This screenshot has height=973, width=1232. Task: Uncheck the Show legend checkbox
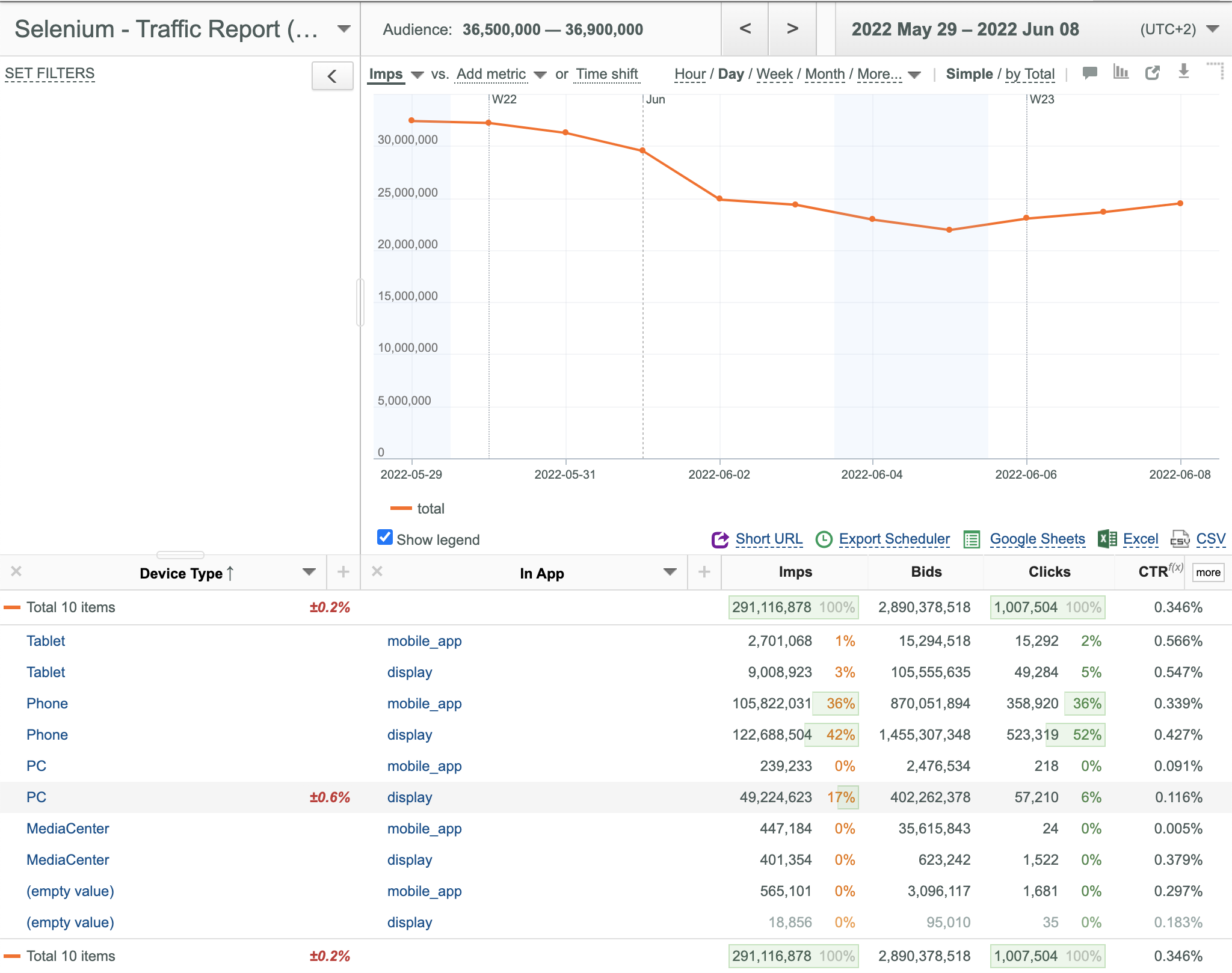[x=385, y=537]
